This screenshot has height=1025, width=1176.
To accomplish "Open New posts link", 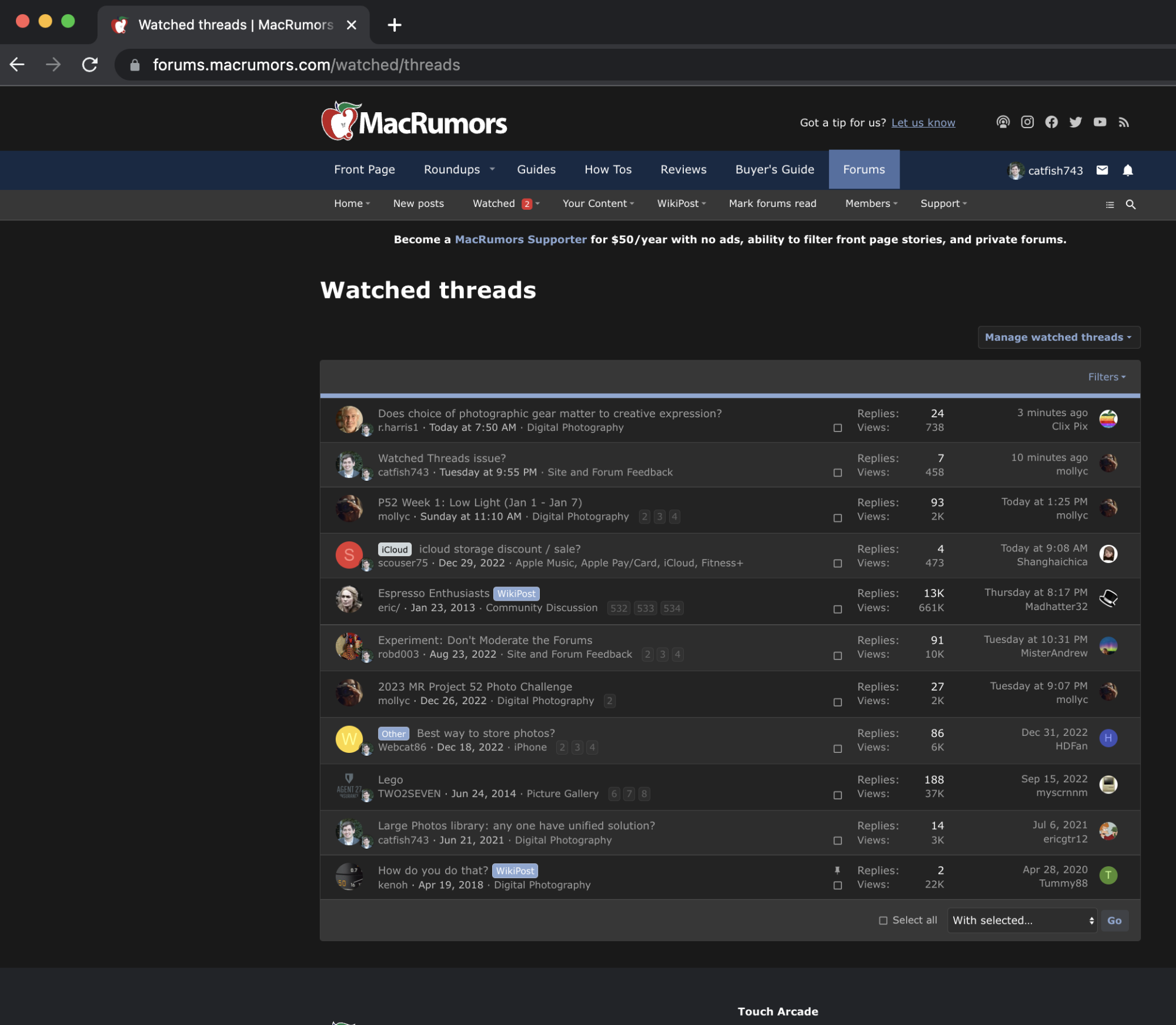I will click(x=419, y=203).
